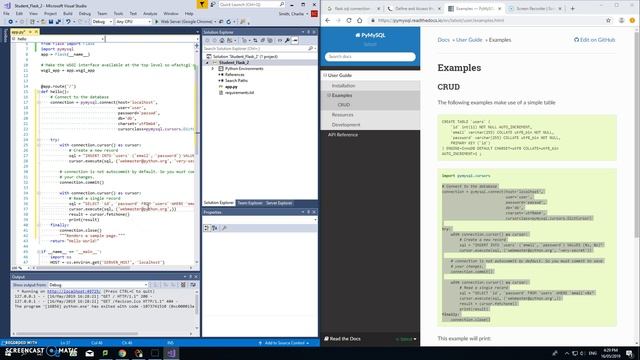The width and height of the screenshot is (640, 360).
Task: Toggle Word Wrap icon in Output panel
Action: 193,284
